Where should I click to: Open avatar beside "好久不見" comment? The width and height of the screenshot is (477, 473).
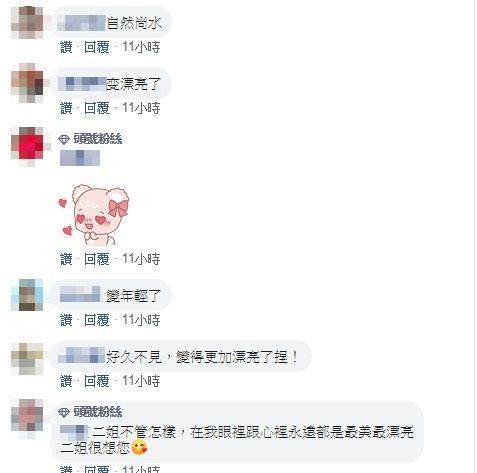[27, 358]
